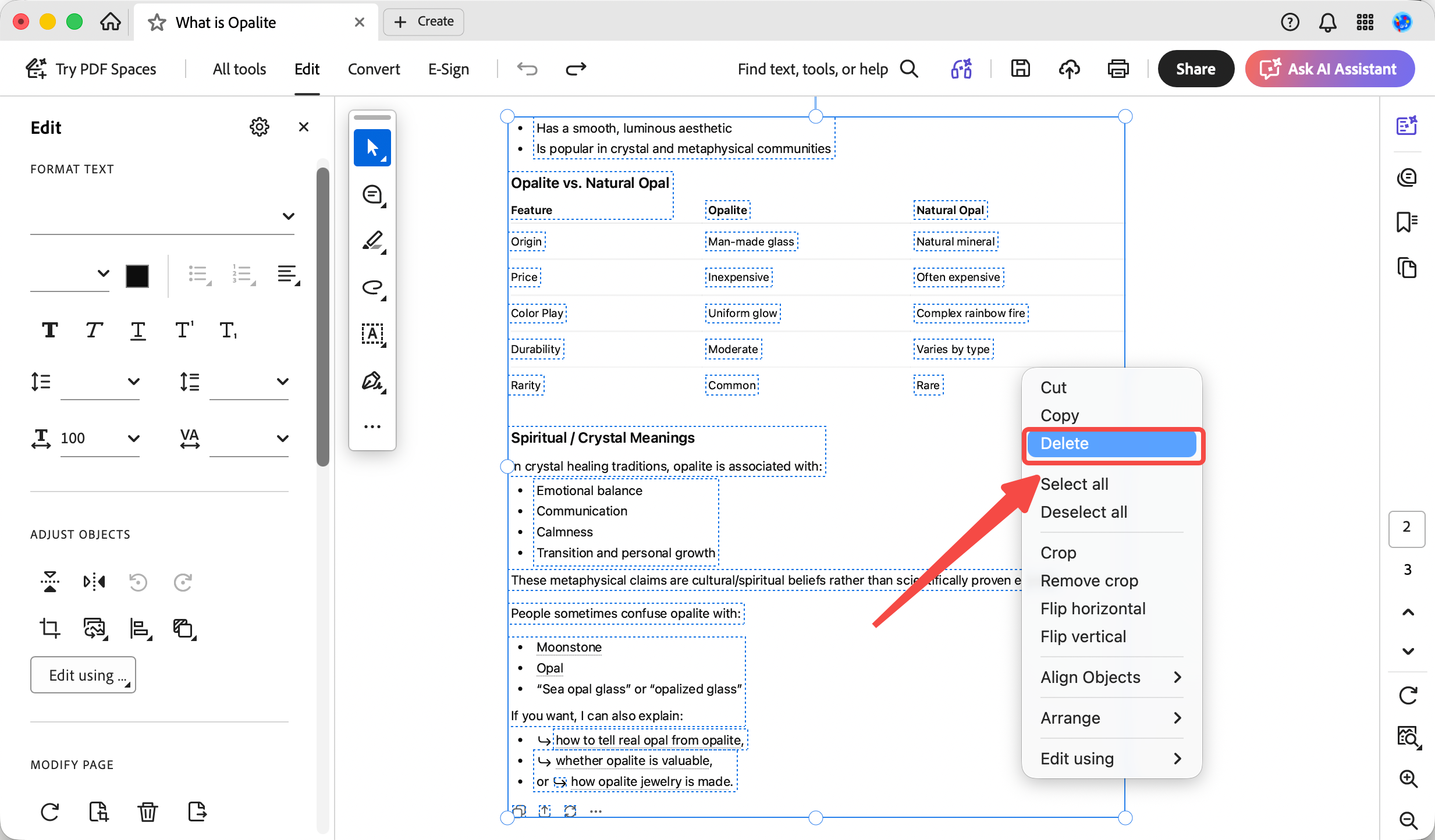1435x840 pixels.
Task: Toggle bold text formatting
Action: [x=50, y=330]
